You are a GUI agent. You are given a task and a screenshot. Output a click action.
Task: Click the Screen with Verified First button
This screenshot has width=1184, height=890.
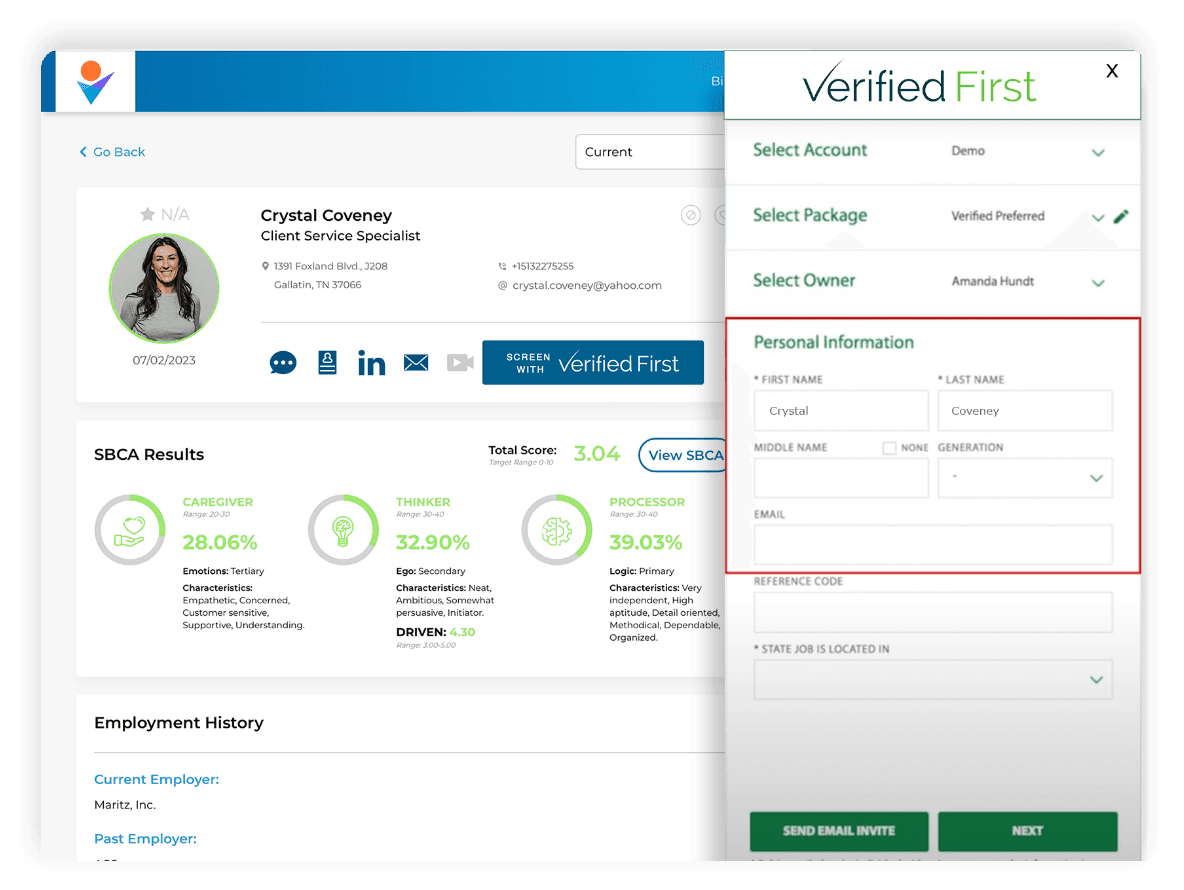(x=593, y=363)
